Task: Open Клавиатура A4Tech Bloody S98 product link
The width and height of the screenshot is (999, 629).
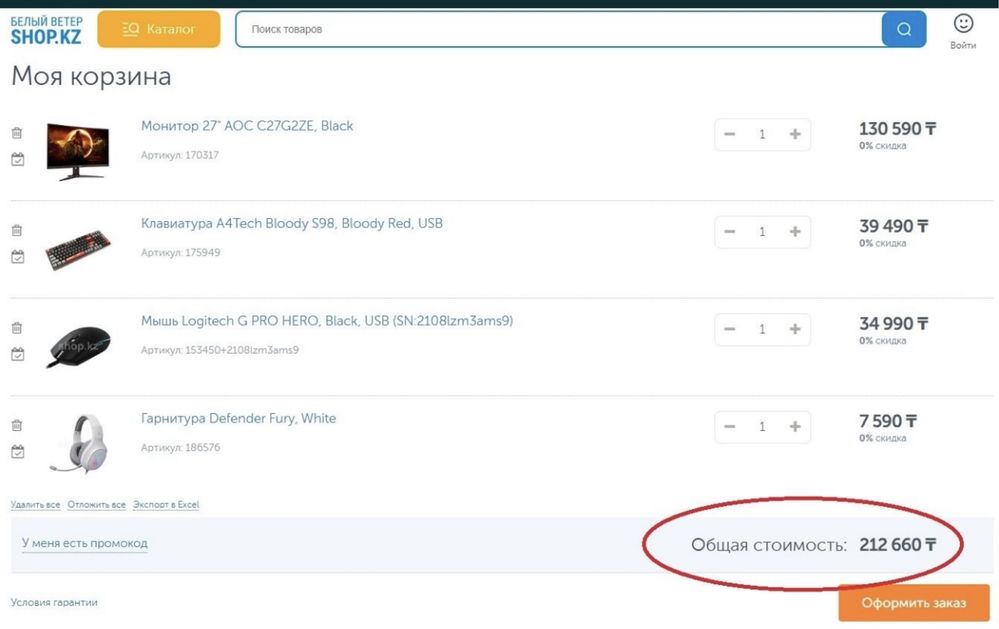Action: coord(292,223)
